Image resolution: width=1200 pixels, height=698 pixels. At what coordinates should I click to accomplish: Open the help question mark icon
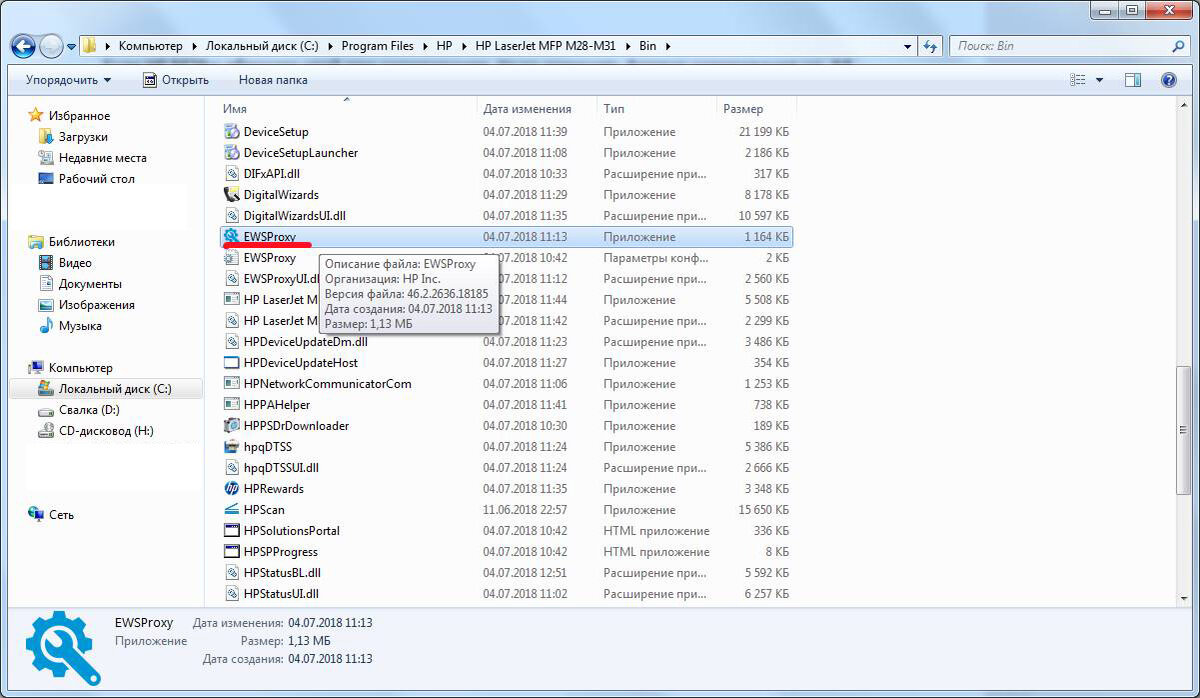1168,80
